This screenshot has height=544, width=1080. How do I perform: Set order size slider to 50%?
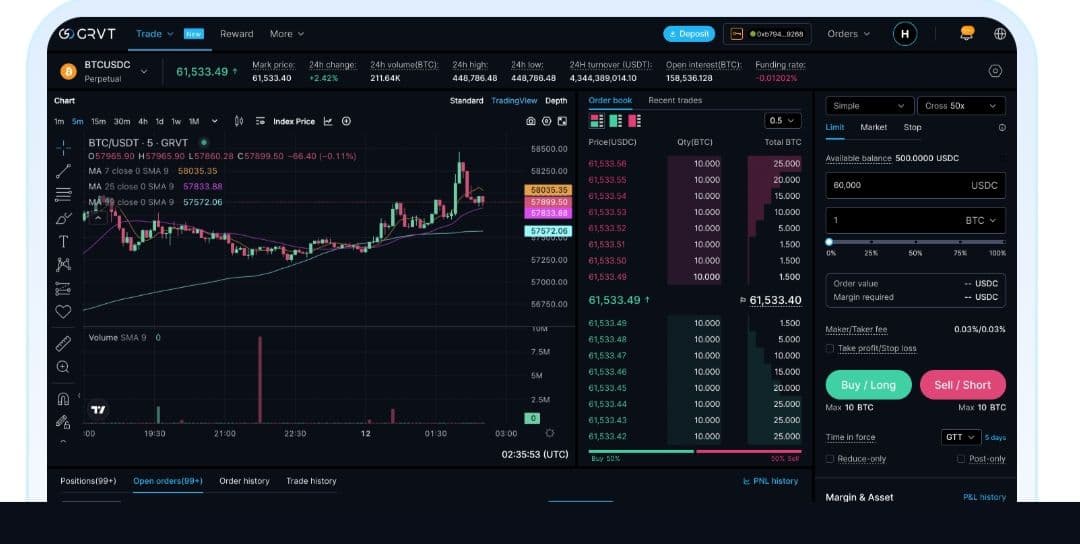click(x=915, y=241)
